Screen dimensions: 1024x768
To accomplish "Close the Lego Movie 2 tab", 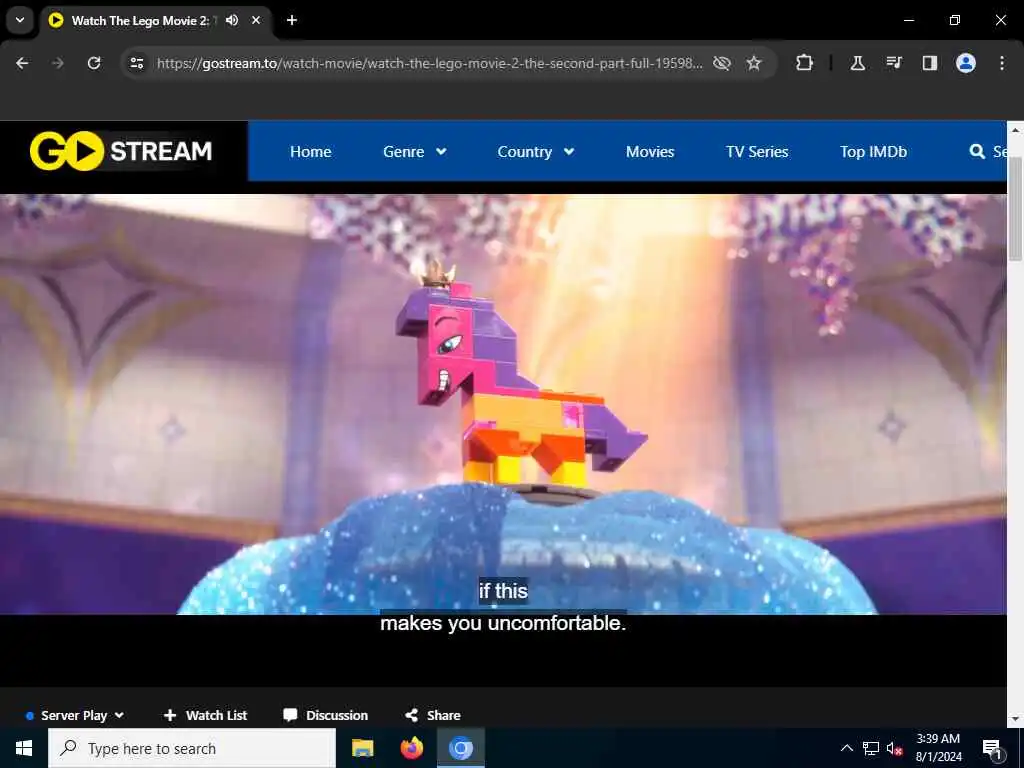I will (256, 20).
